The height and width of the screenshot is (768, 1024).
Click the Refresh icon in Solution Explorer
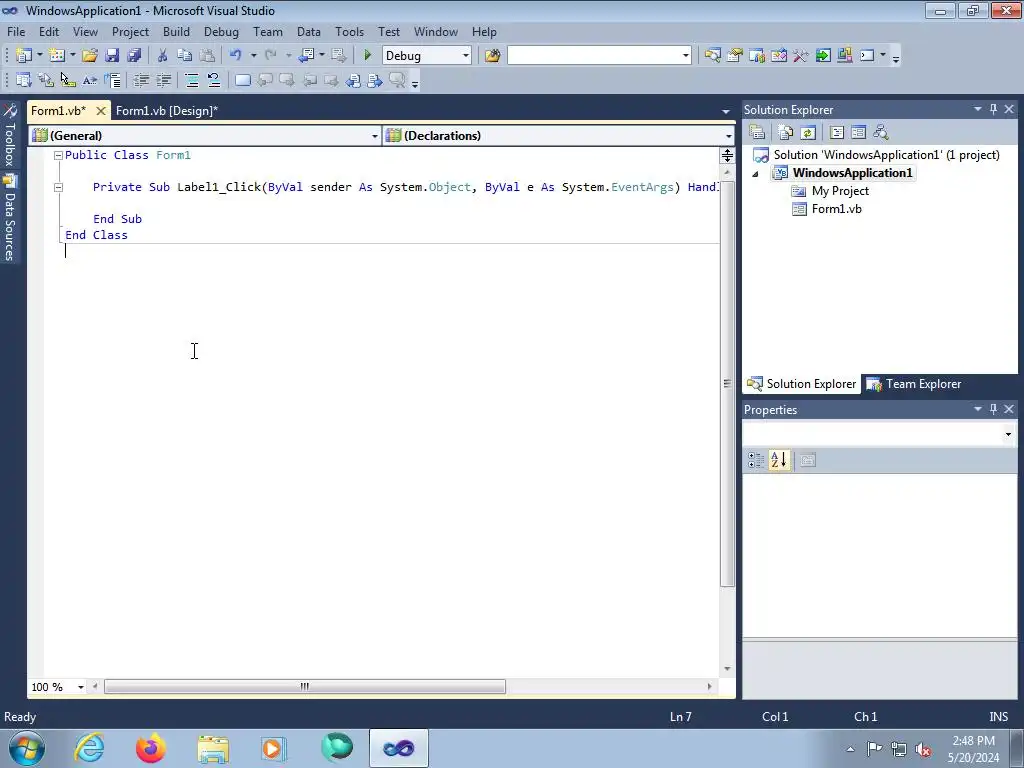(808, 133)
